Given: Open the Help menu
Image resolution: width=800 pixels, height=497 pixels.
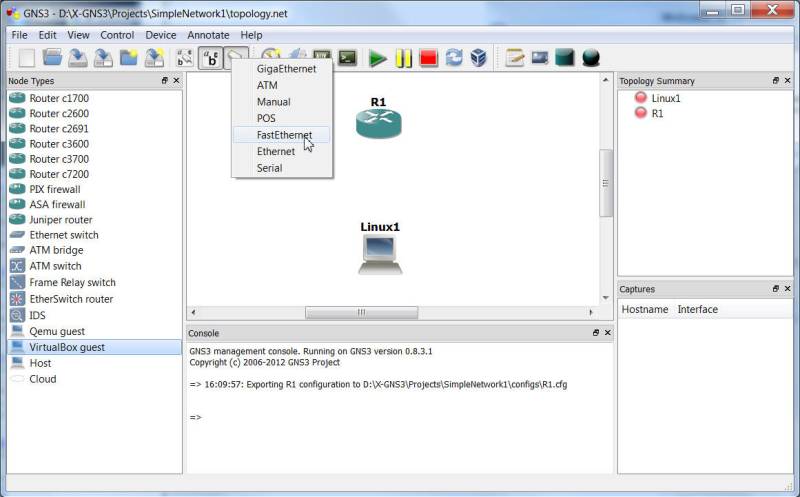Looking at the screenshot, I should 252,35.
